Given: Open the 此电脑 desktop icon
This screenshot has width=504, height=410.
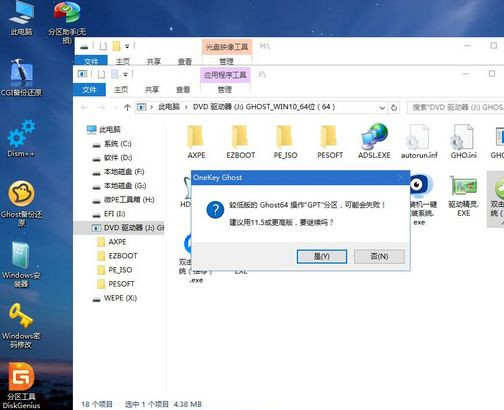Looking at the screenshot, I should click(x=21, y=17).
